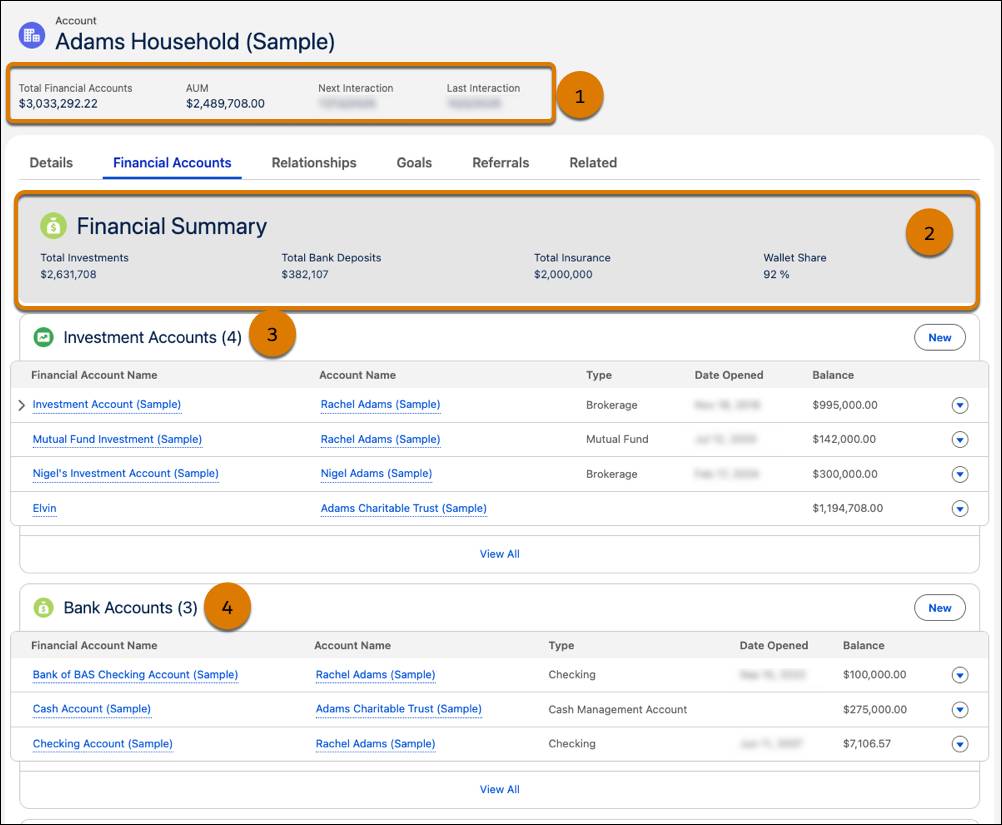Viewport: 1002px width, 825px height.
Task: Open the Rachel Adams (Sample) account link
Action: pyautogui.click(x=380, y=405)
